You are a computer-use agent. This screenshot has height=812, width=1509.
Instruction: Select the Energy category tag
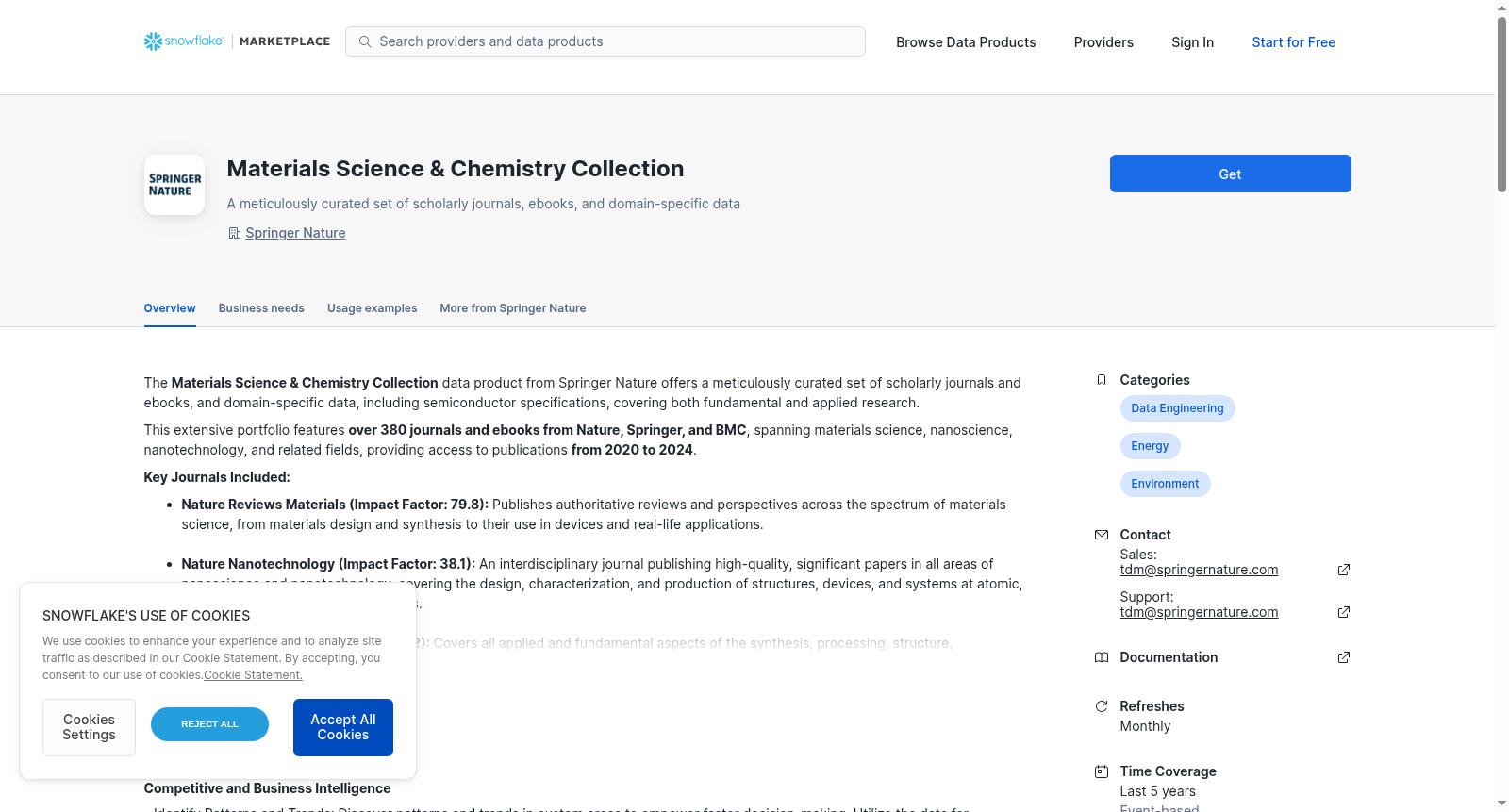click(1150, 446)
